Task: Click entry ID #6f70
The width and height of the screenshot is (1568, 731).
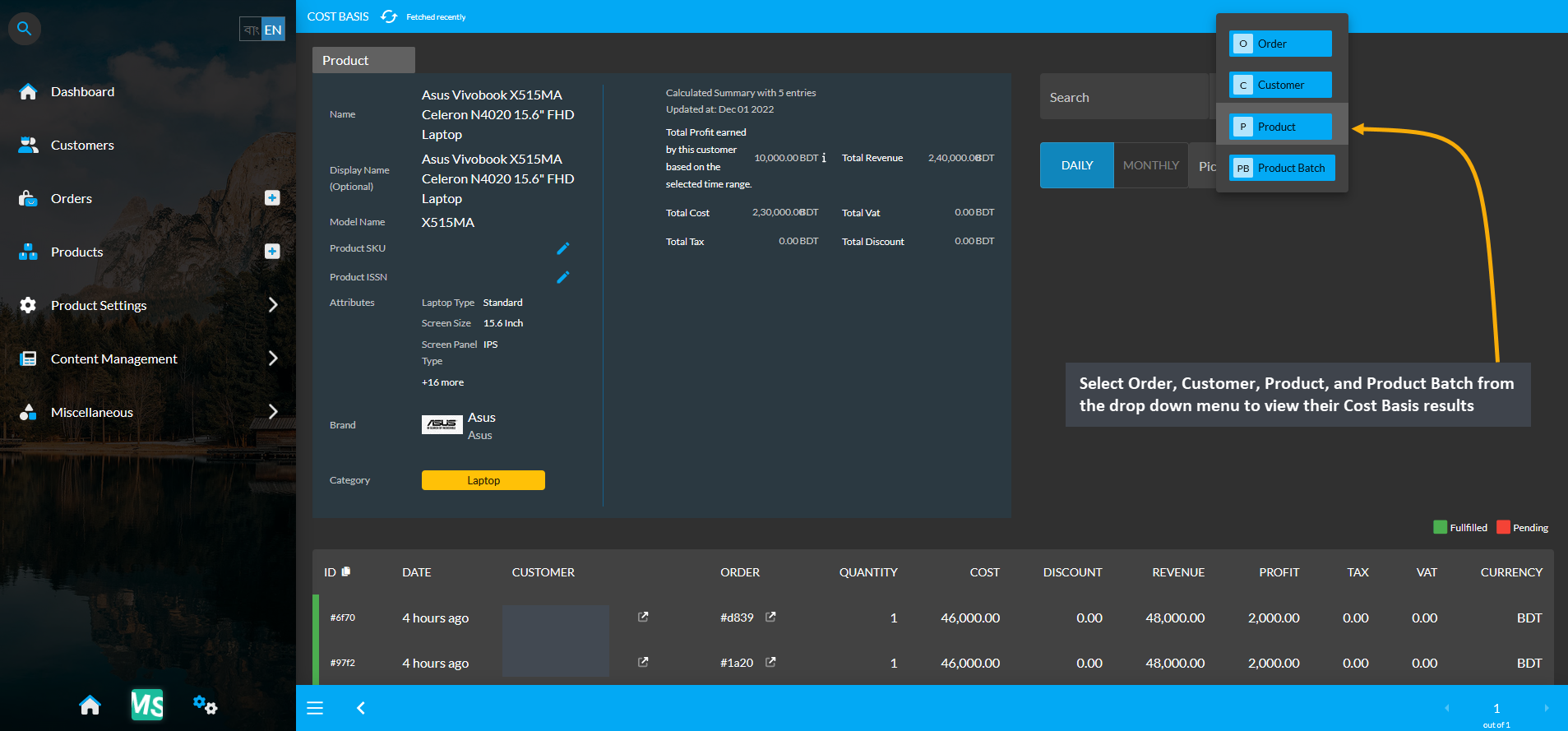Action: click(x=343, y=618)
